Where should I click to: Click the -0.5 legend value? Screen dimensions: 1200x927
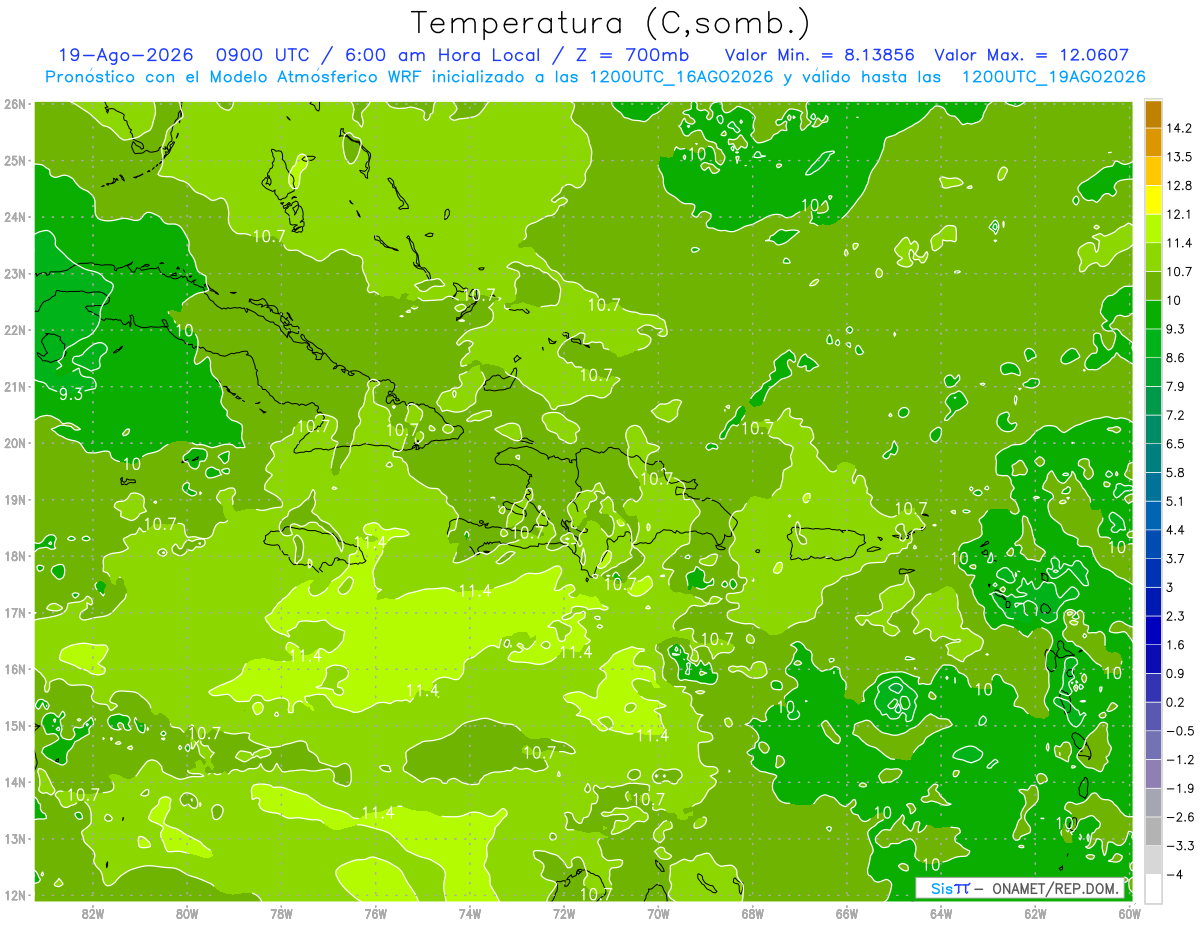pos(1180,730)
